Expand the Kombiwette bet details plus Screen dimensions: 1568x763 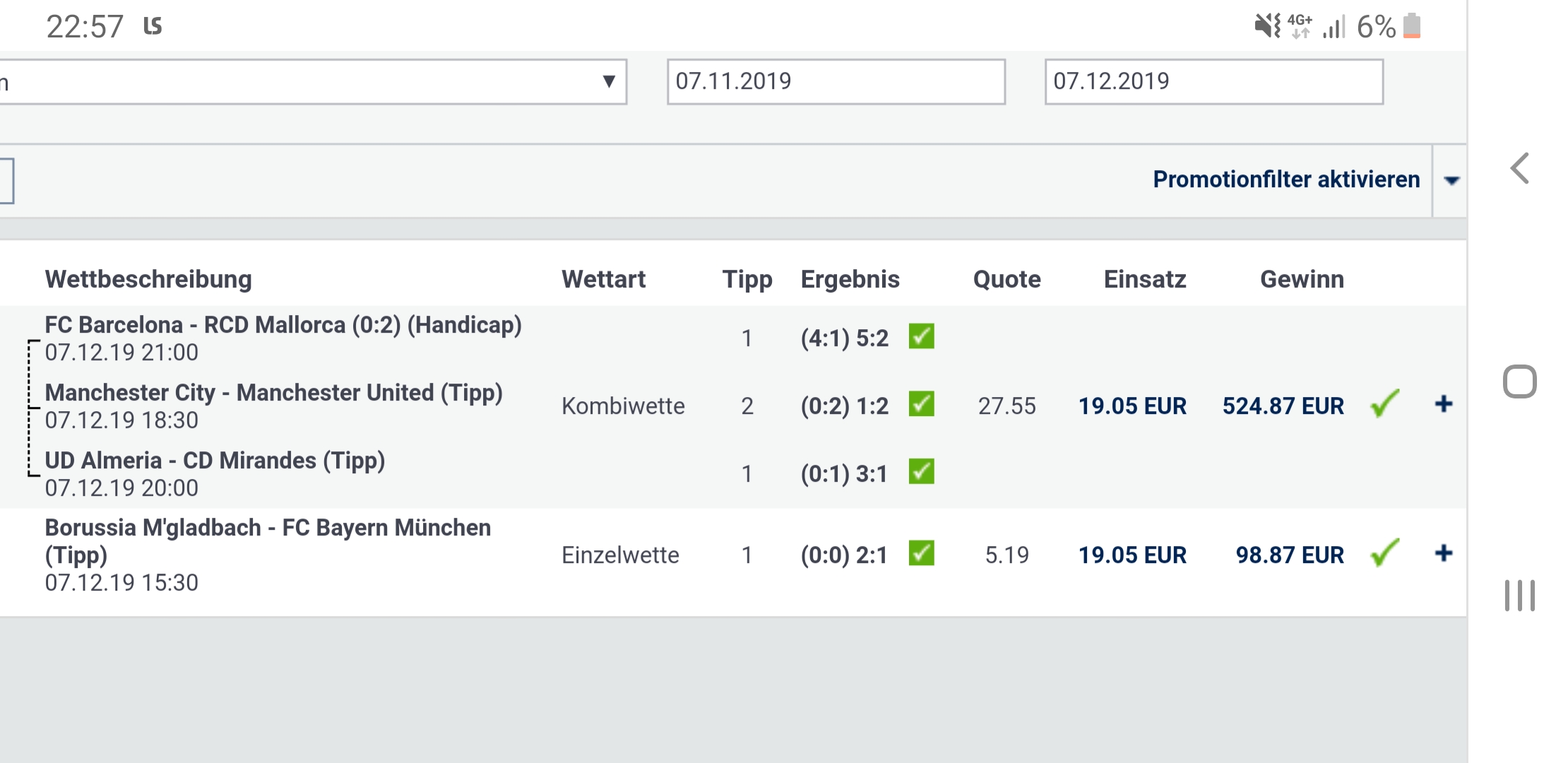1444,404
